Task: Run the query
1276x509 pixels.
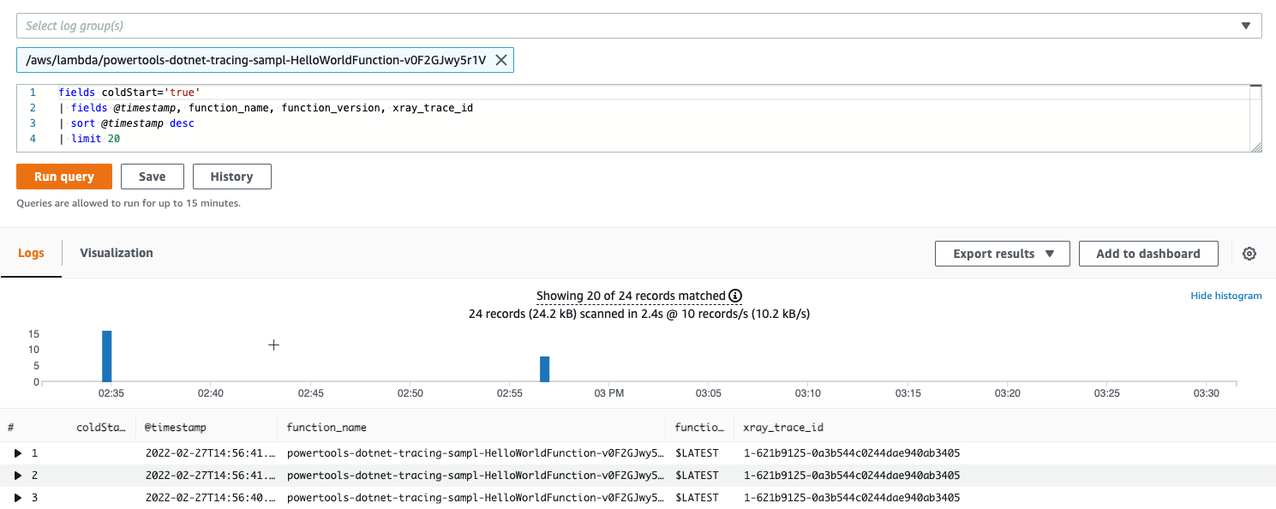Action: click(64, 177)
